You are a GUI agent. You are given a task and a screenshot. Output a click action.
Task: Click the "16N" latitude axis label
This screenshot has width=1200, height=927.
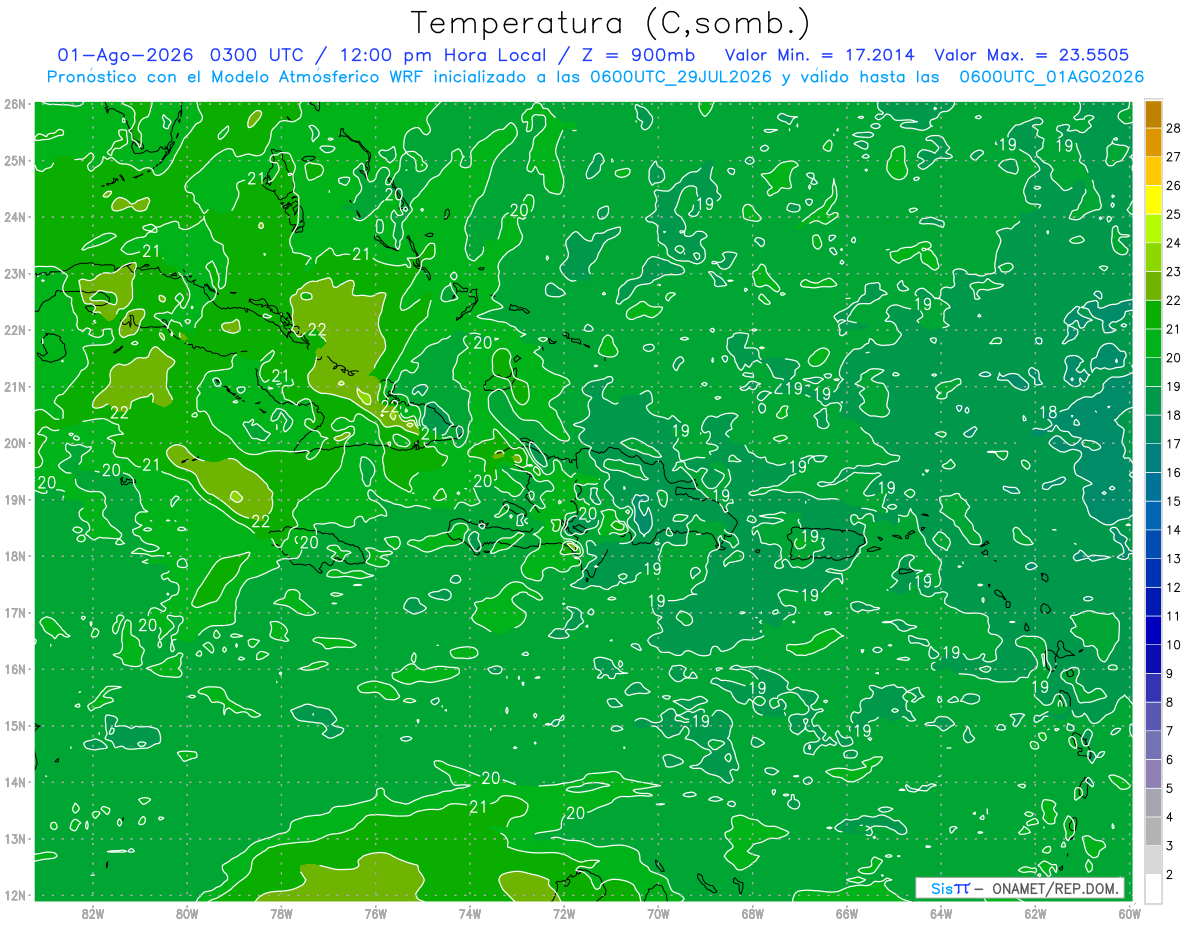coord(15,669)
